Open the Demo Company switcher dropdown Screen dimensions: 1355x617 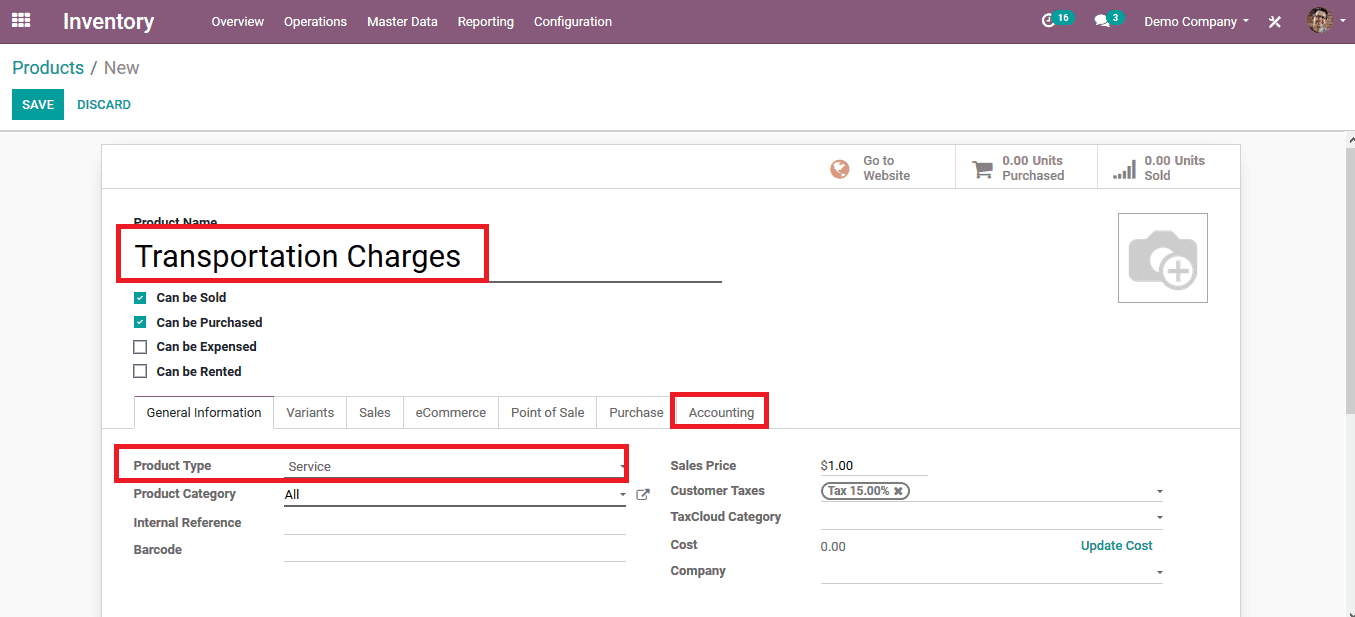point(1196,21)
